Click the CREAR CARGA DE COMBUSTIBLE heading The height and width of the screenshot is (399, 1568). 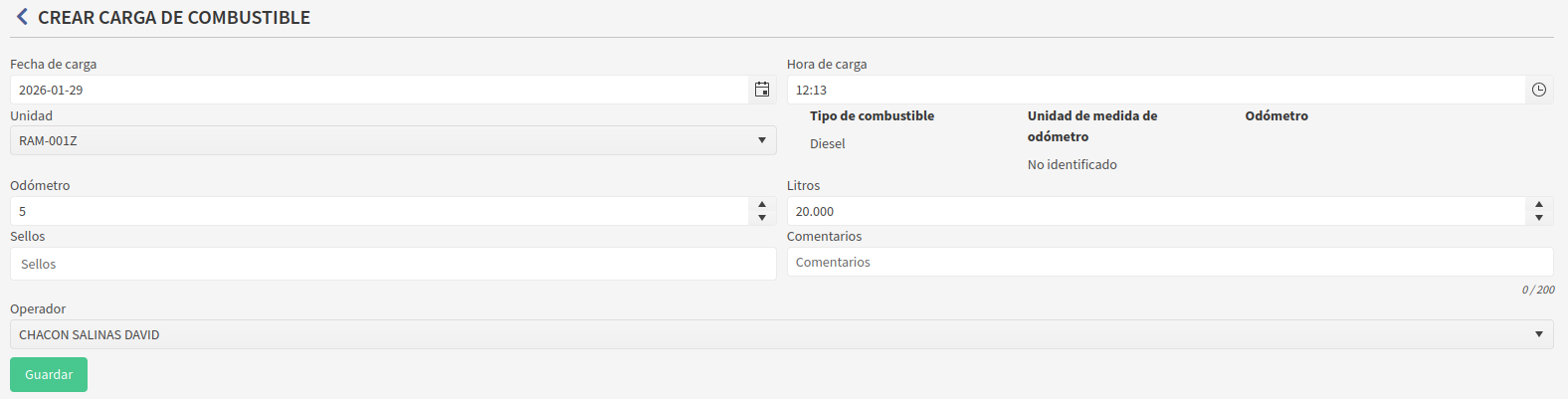174,17
